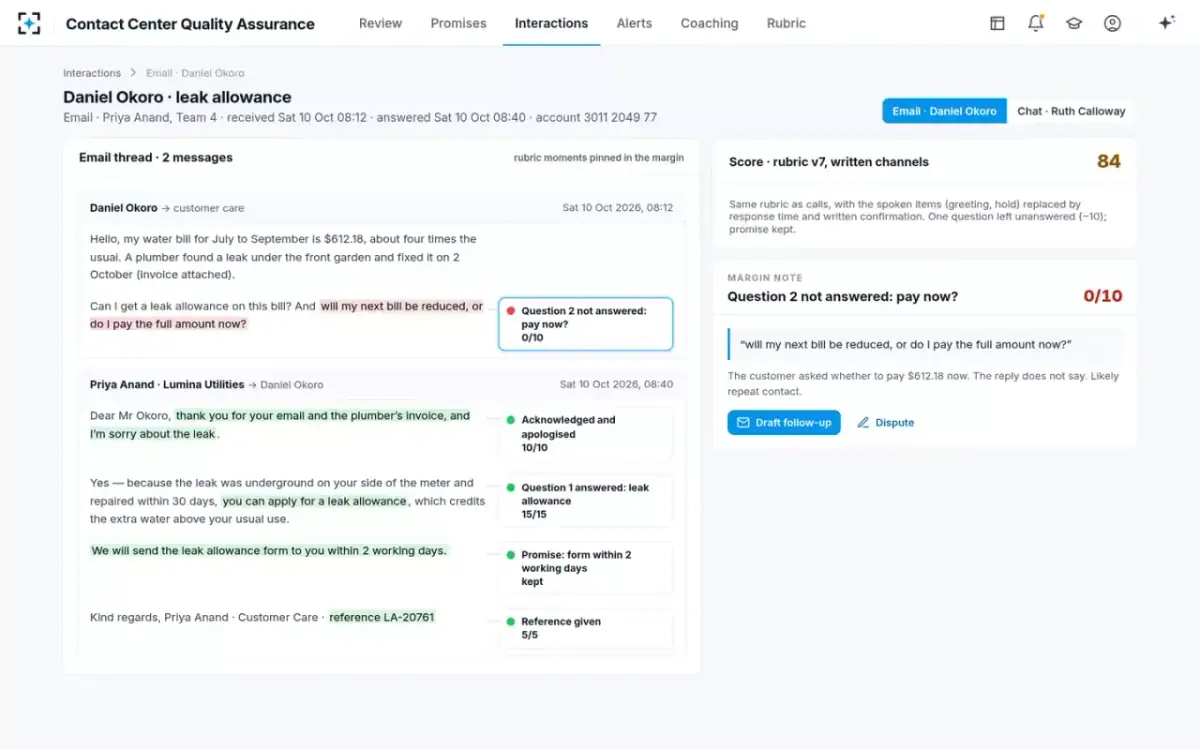Image resolution: width=1200 pixels, height=750 pixels.
Task: Click 'Email thread · 2 messages' heading
Action: point(156,157)
